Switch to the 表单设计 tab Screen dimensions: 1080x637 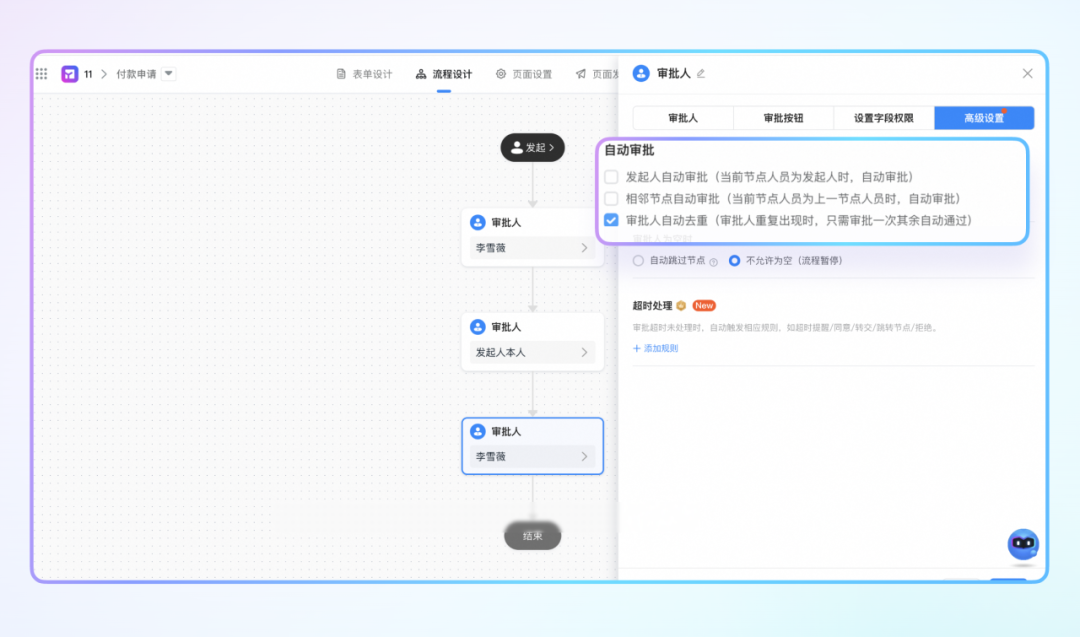pyautogui.click(x=364, y=74)
